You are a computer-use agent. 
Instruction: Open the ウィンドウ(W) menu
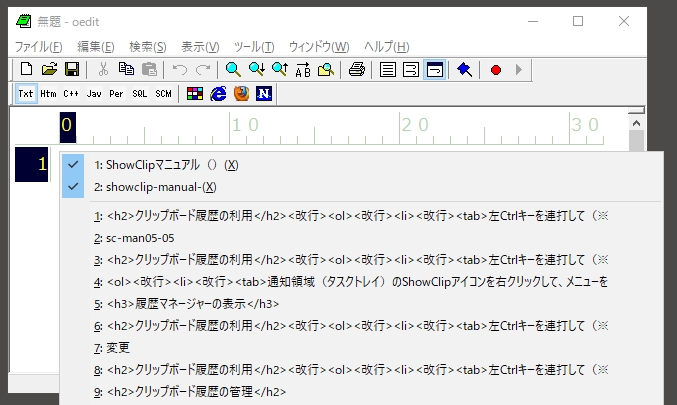[319, 47]
